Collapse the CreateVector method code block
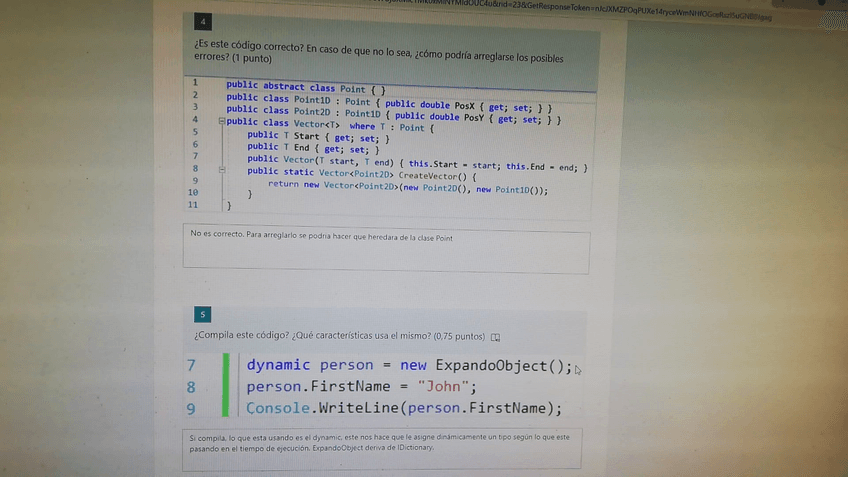The width and height of the screenshot is (848, 477). pyautogui.click(x=222, y=170)
